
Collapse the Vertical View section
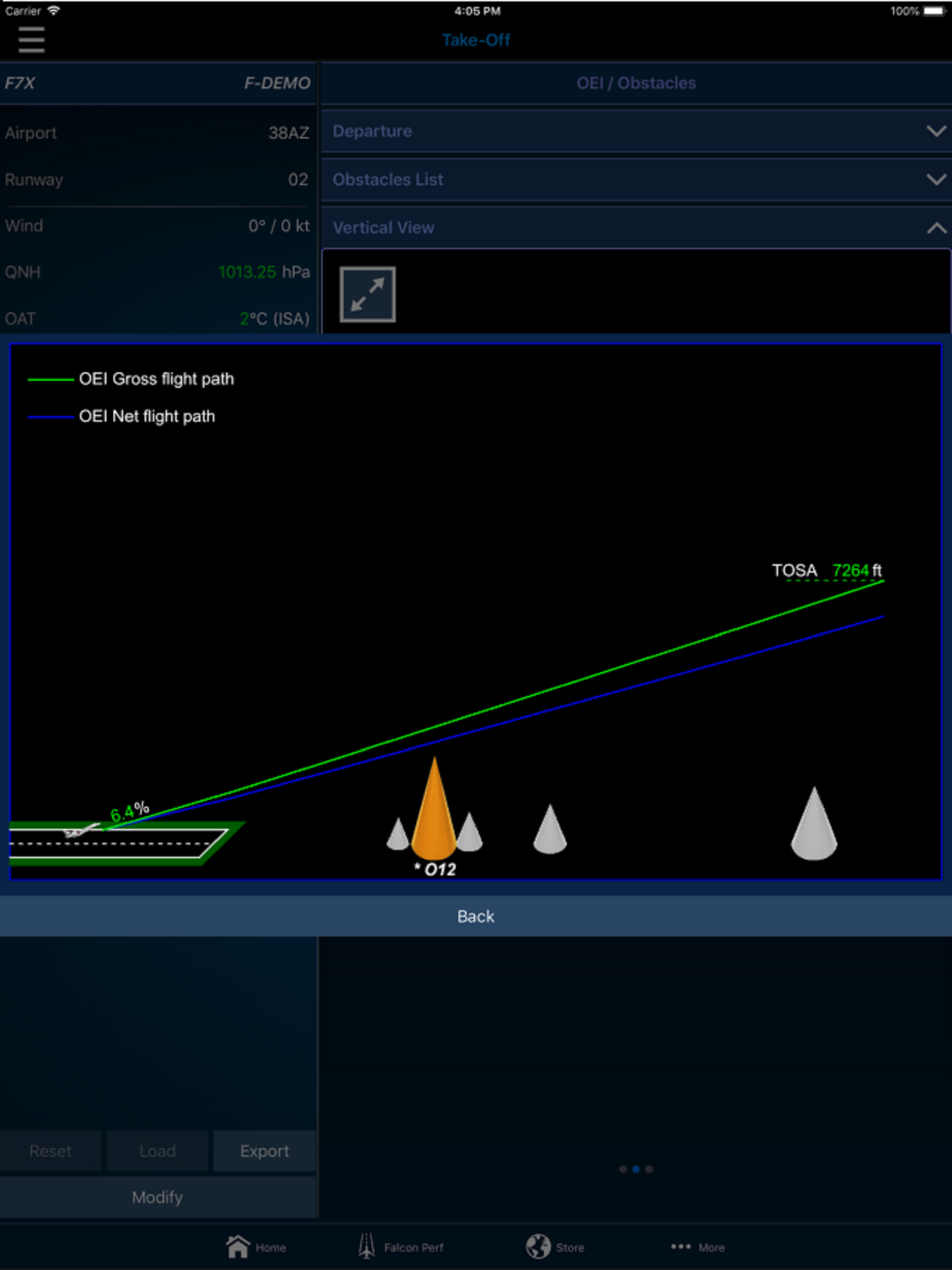click(x=936, y=228)
